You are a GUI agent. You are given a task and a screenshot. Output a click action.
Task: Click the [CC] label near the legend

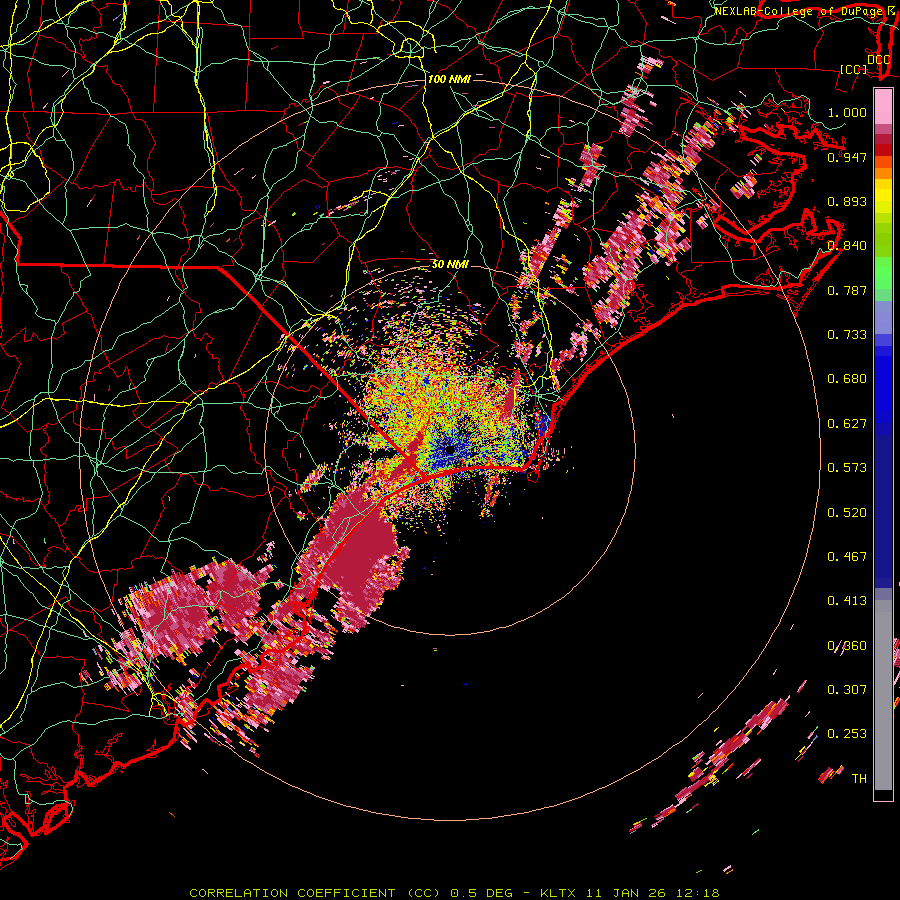coord(853,69)
